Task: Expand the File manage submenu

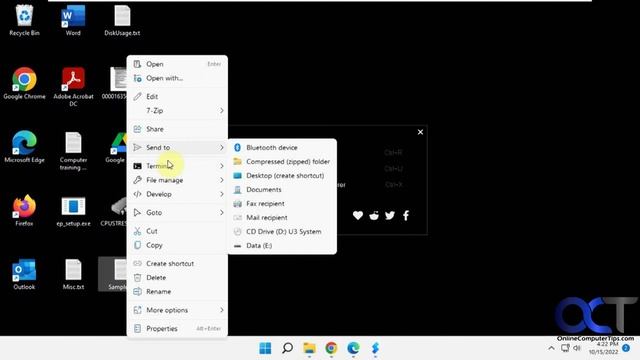Action: coord(177,180)
